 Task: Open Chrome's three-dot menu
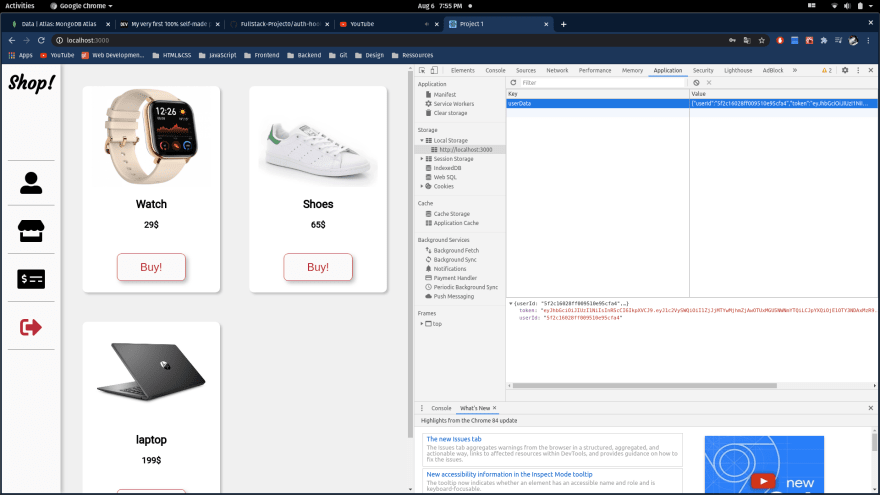[869, 40]
